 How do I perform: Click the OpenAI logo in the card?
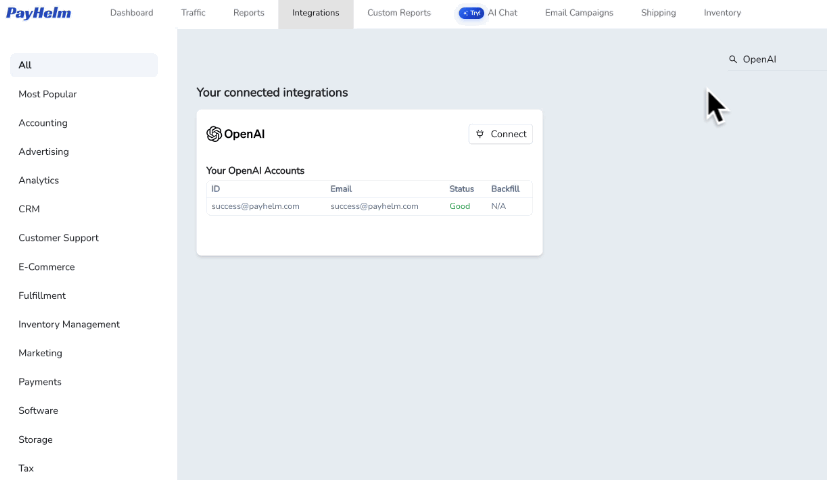point(236,134)
